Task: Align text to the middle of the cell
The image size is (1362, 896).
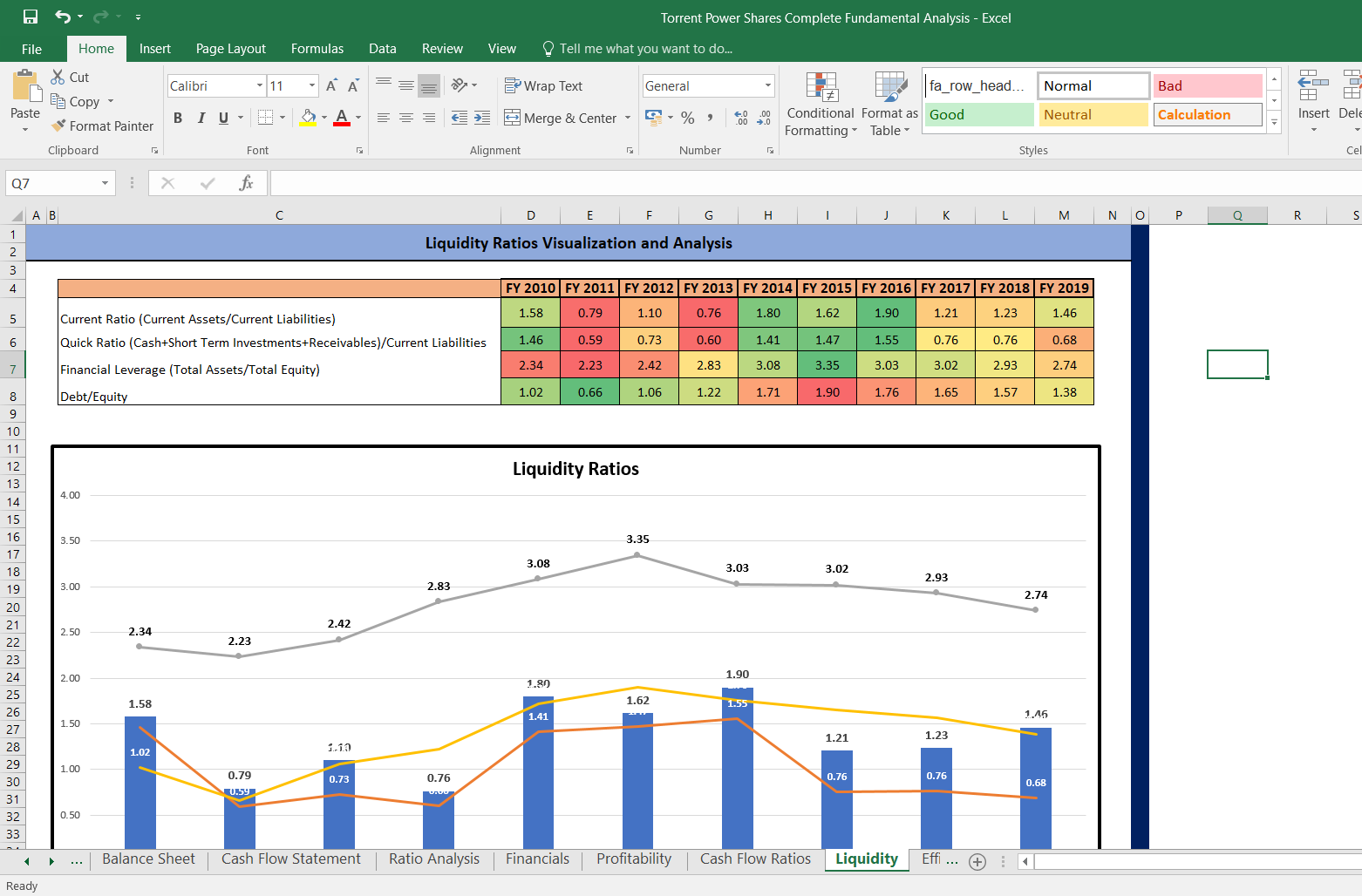Action: point(406,85)
